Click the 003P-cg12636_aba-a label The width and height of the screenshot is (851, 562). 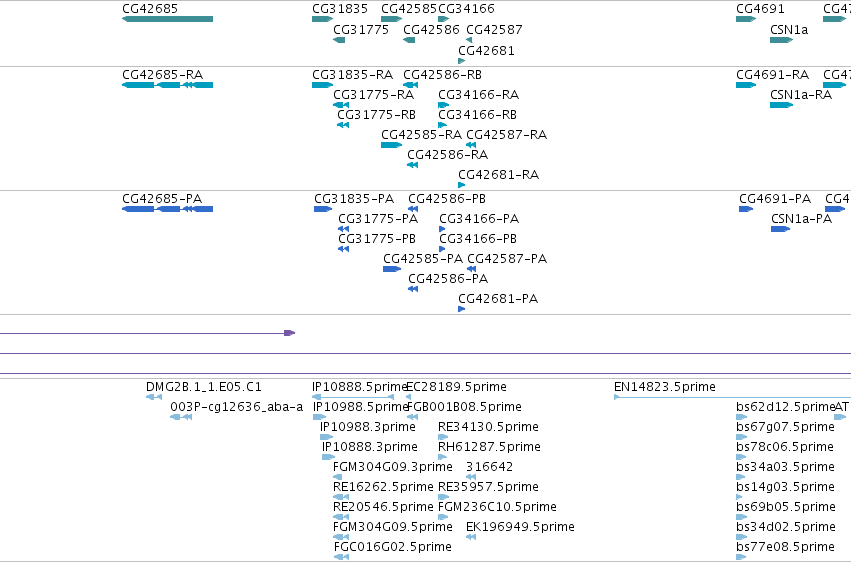coord(237,407)
